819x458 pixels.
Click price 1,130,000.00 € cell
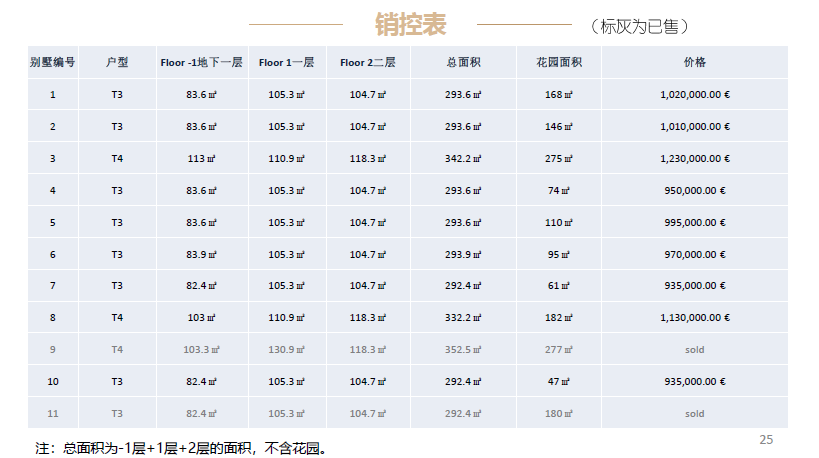click(695, 318)
